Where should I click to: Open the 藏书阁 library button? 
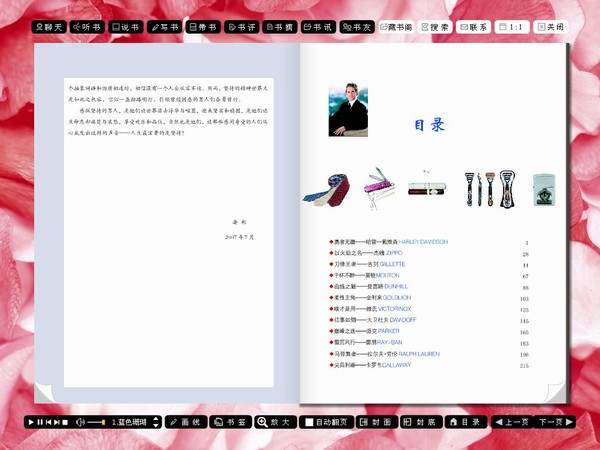pyautogui.click(x=396, y=27)
